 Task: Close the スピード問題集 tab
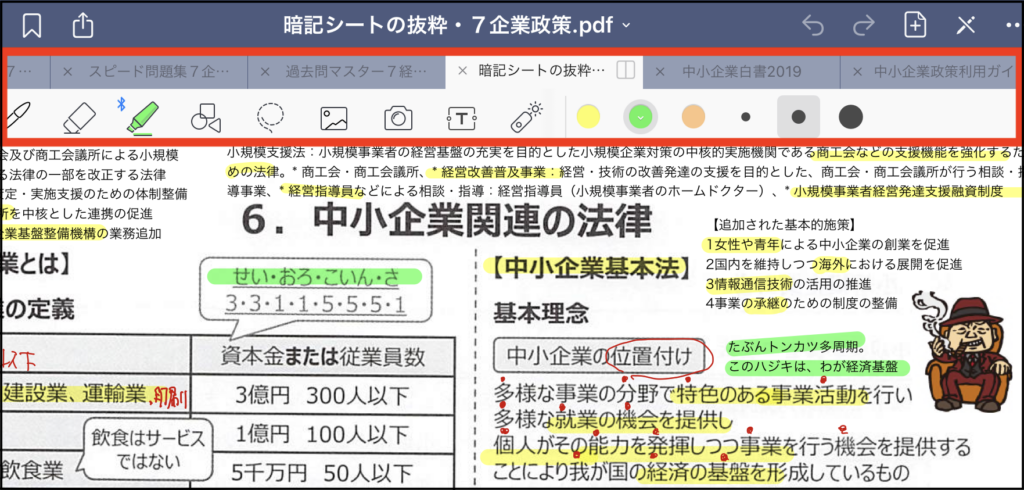(x=67, y=71)
